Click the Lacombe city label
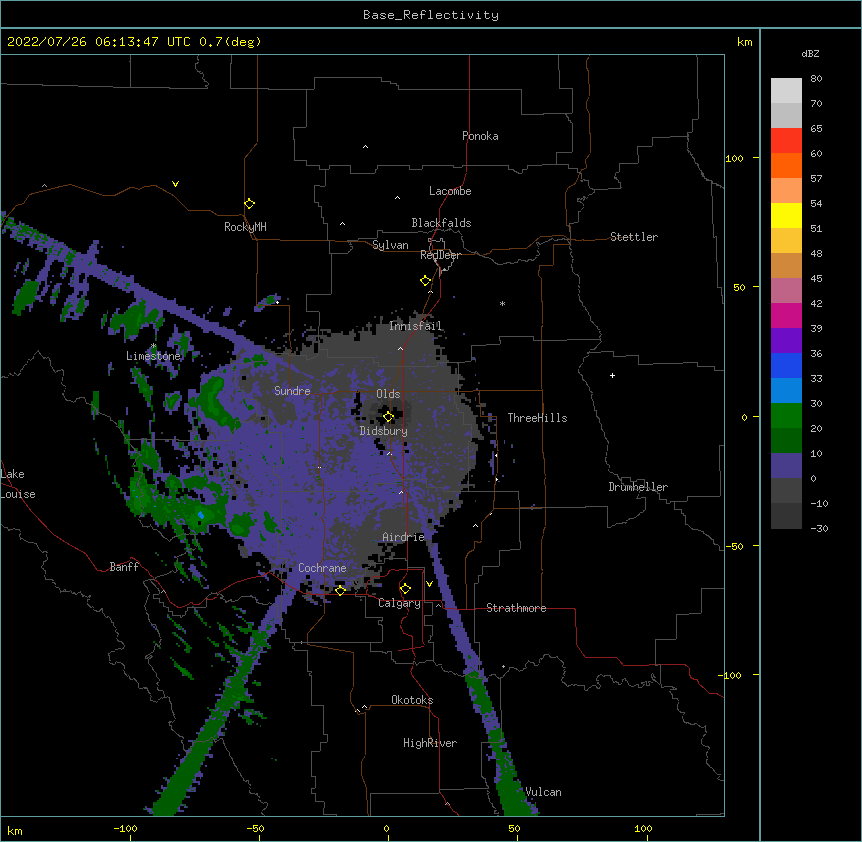This screenshot has height=842, width=862. (x=450, y=191)
